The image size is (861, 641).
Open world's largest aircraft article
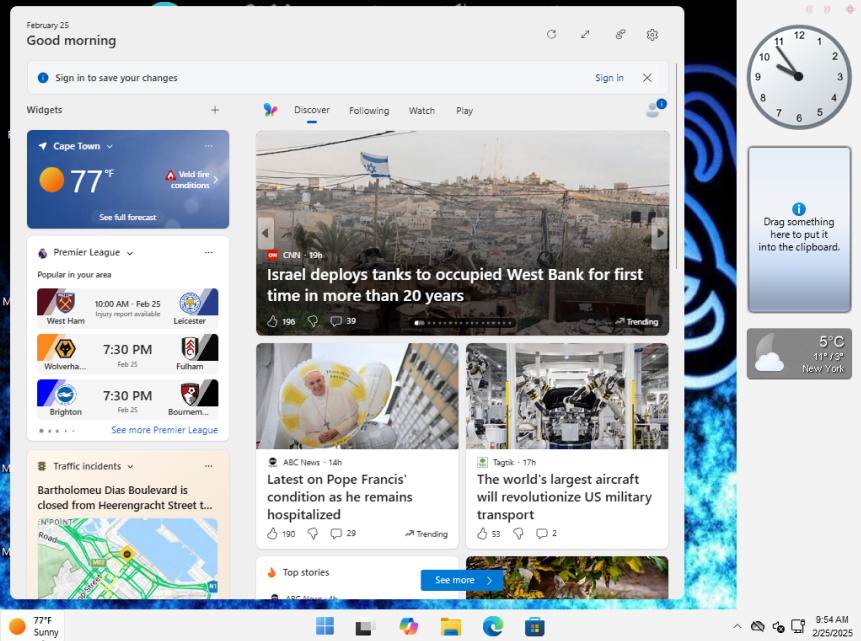pyautogui.click(x=564, y=497)
